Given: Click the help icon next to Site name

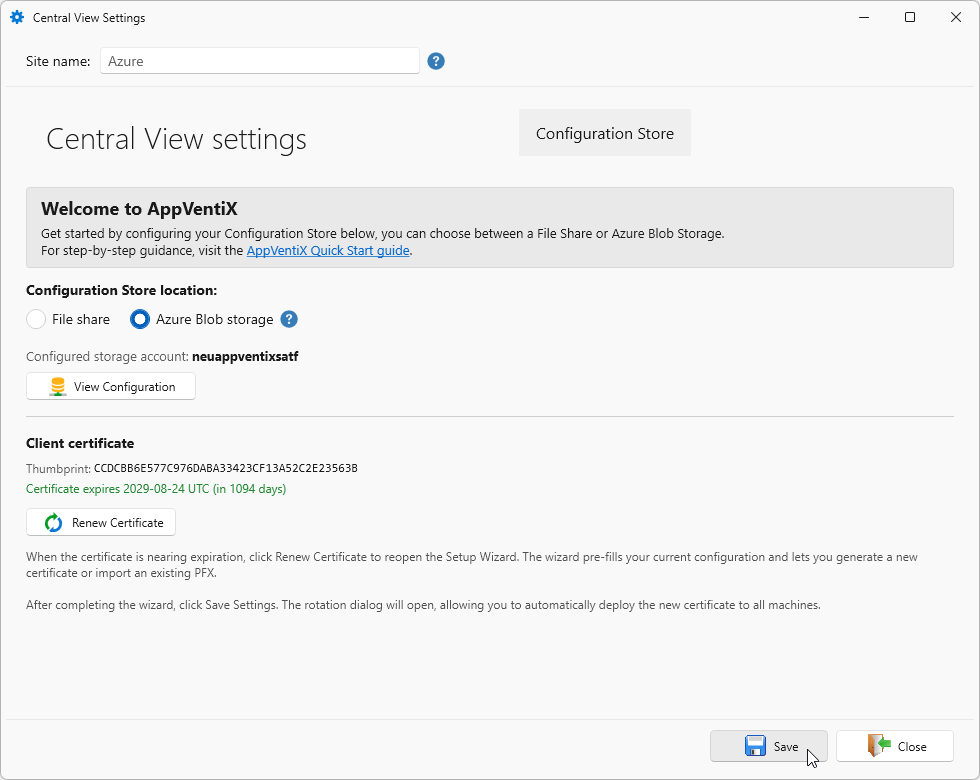Looking at the screenshot, I should pyautogui.click(x=436, y=61).
